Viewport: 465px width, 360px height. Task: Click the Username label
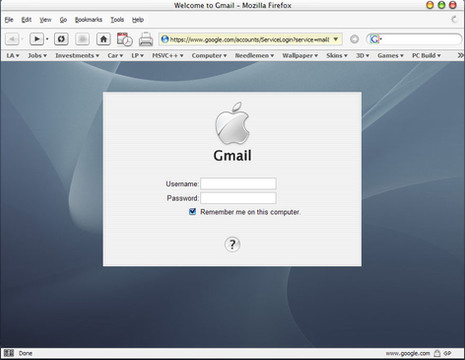(182, 184)
